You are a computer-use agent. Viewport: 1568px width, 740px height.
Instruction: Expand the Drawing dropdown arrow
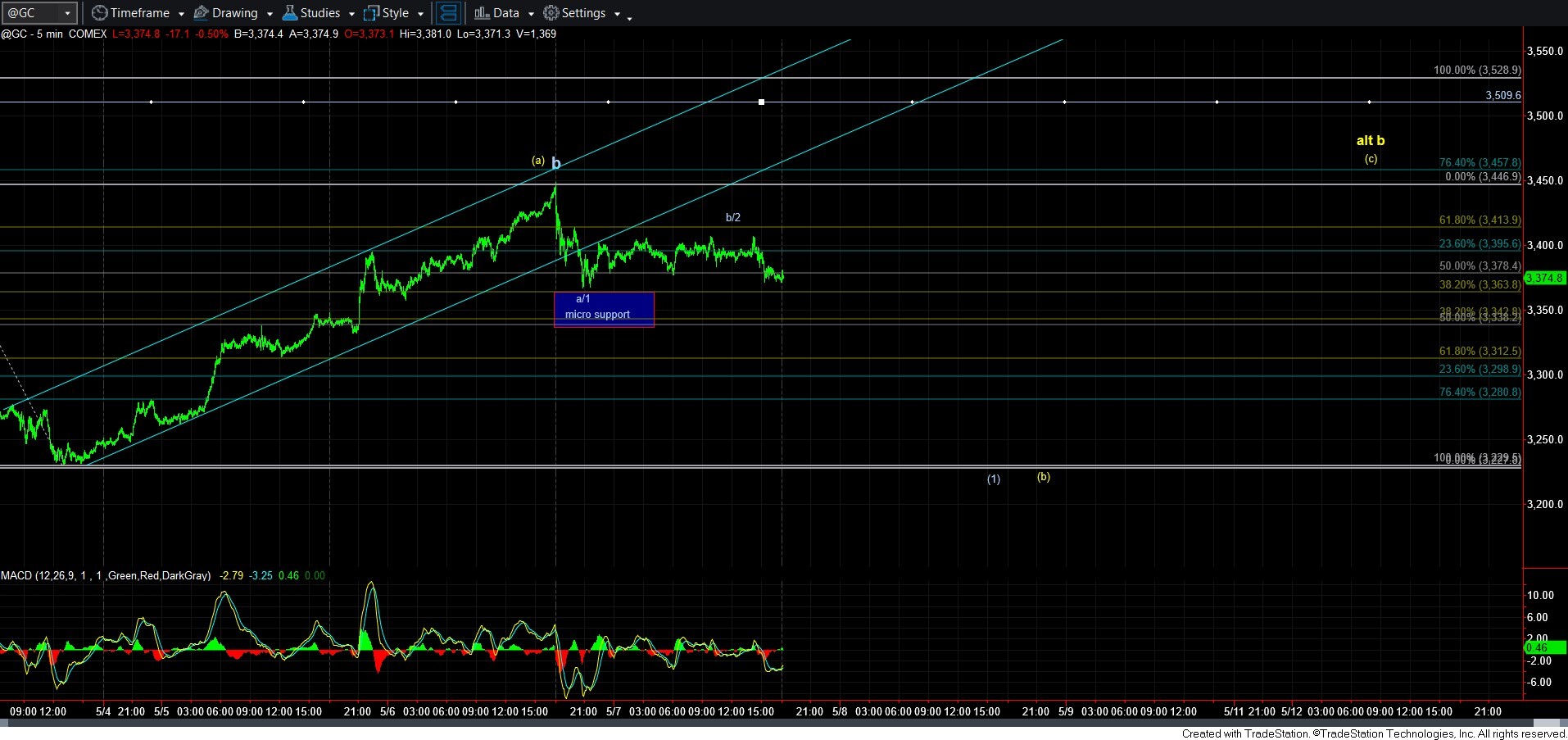pyautogui.click(x=270, y=14)
